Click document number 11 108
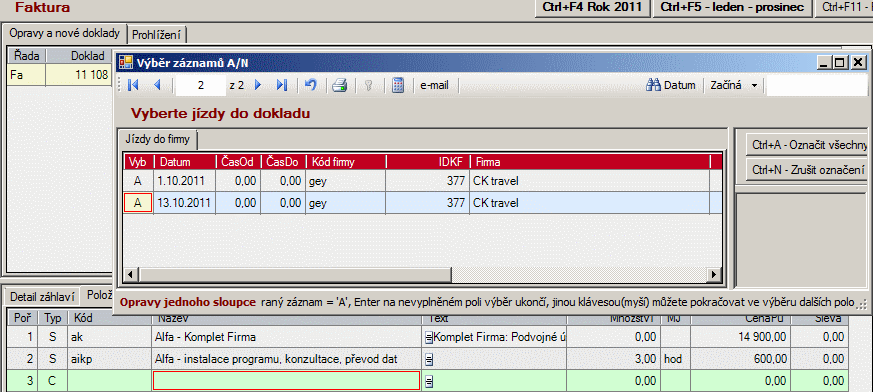The width and height of the screenshot is (873, 392). coord(80,75)
